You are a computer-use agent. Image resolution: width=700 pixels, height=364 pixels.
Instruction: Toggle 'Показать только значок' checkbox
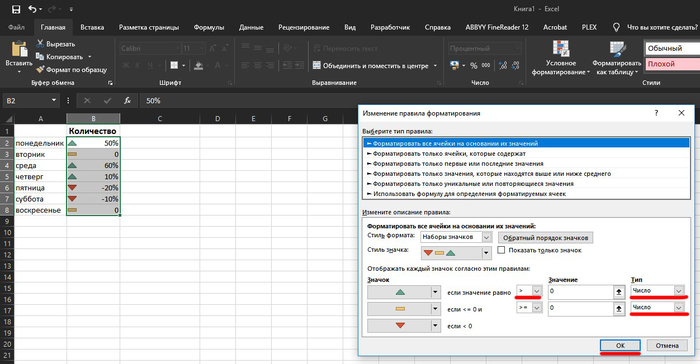pyautogui.click(x=501, y=250)
